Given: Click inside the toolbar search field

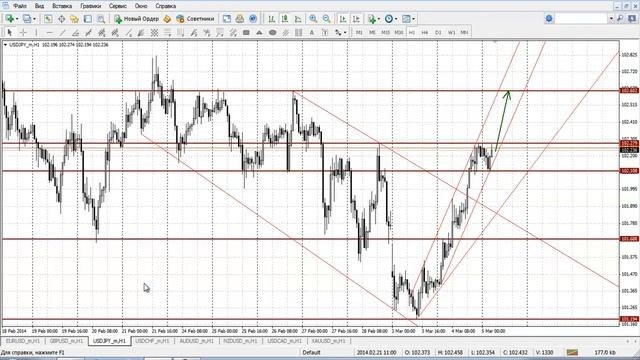Looking at the screenshot, I should click(x=581, y=19).
